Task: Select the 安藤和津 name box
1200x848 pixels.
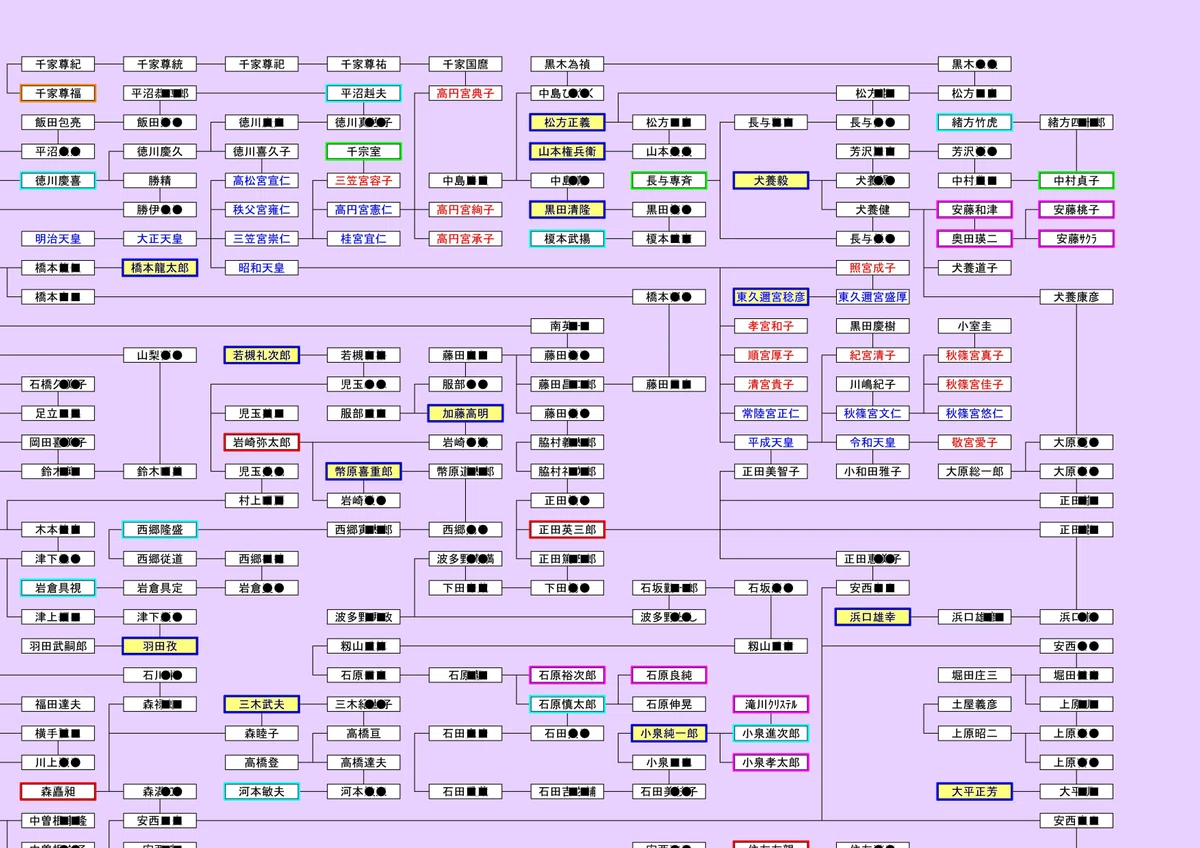Action: click(976, 210)
